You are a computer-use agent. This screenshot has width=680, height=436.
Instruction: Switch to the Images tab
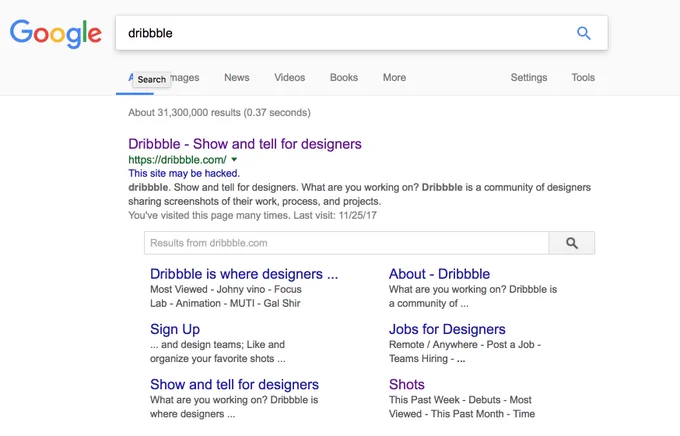(x=185, y=78)
